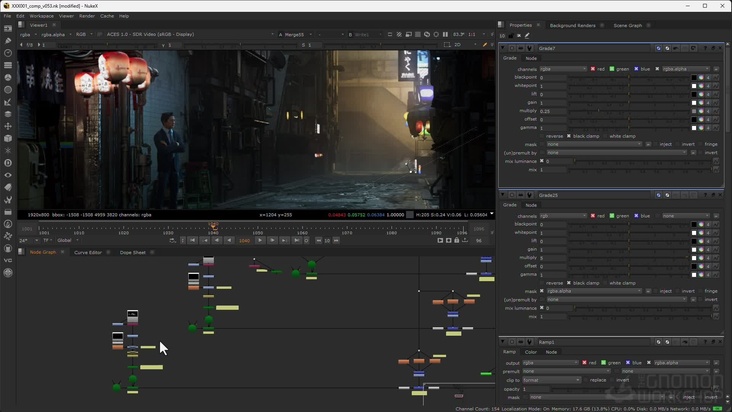Open the Grade7 mask channel dropdown
The image size is (732, 412).
click(x=592, y=144)
